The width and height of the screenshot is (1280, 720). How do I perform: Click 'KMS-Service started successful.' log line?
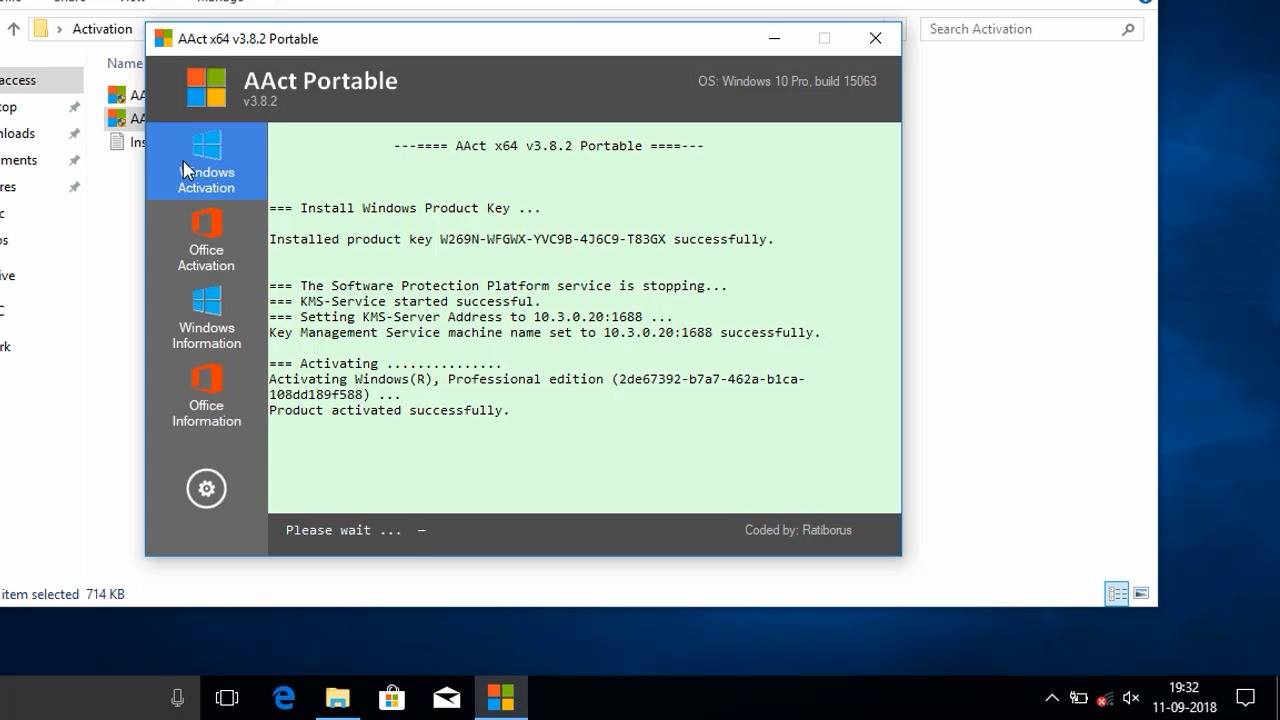tap(405, 302)
